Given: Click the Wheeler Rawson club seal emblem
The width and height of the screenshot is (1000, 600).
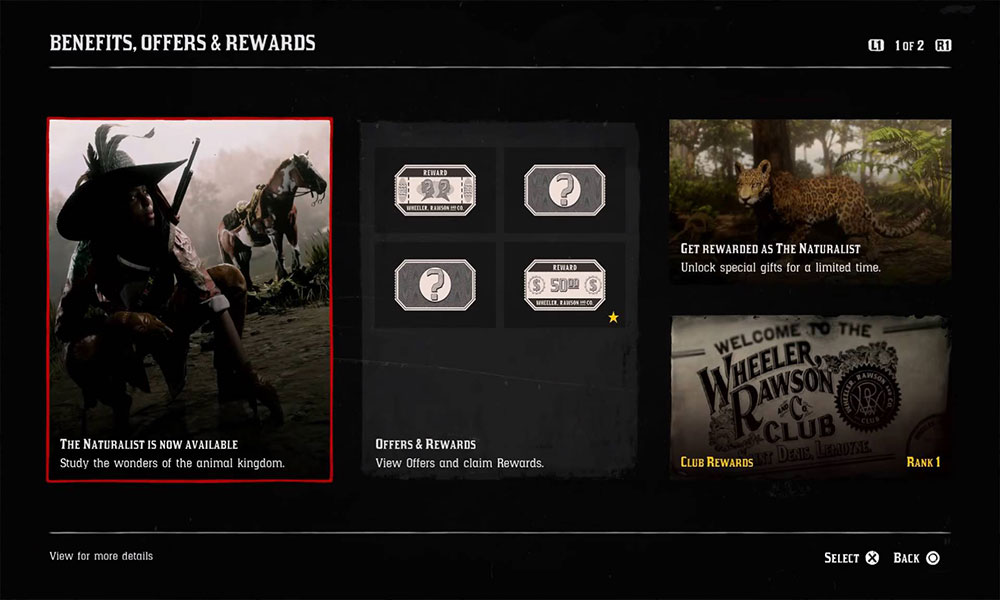Looking at the screenshot, I should tap(868, 399).
